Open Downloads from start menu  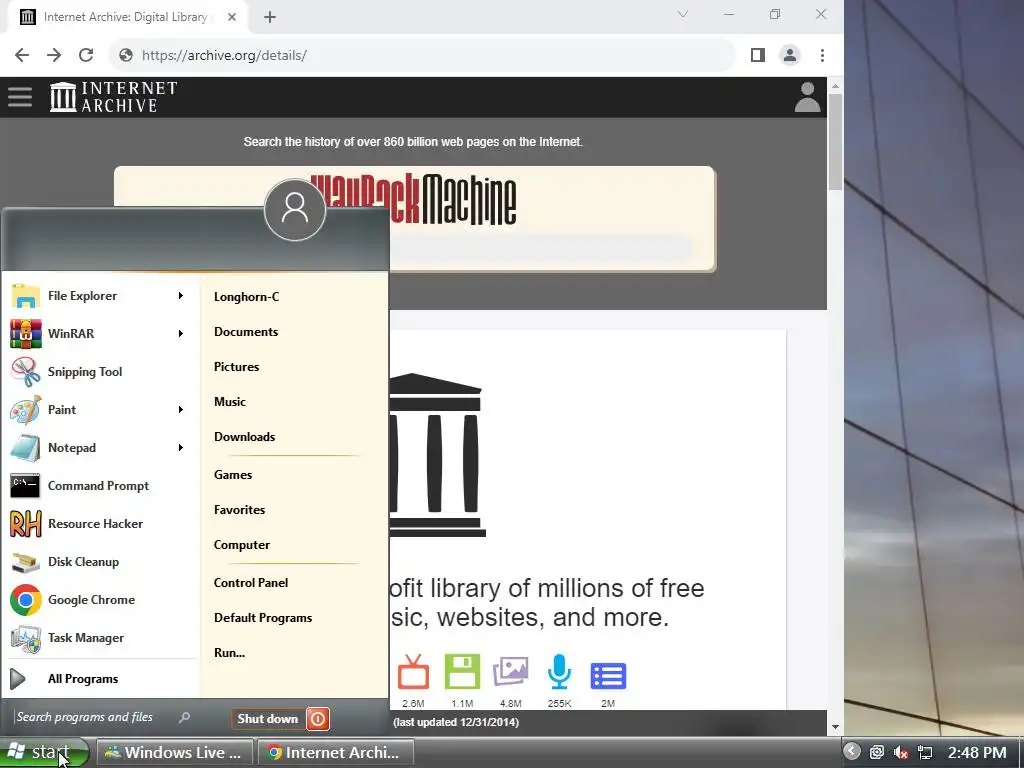pos(244,437)
